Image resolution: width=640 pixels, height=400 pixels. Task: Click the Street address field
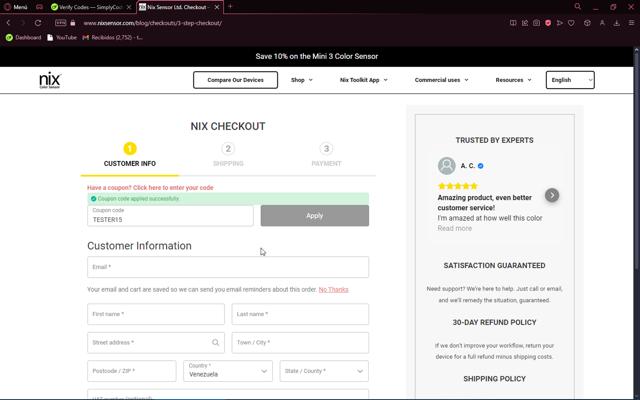tap(156, 342)
